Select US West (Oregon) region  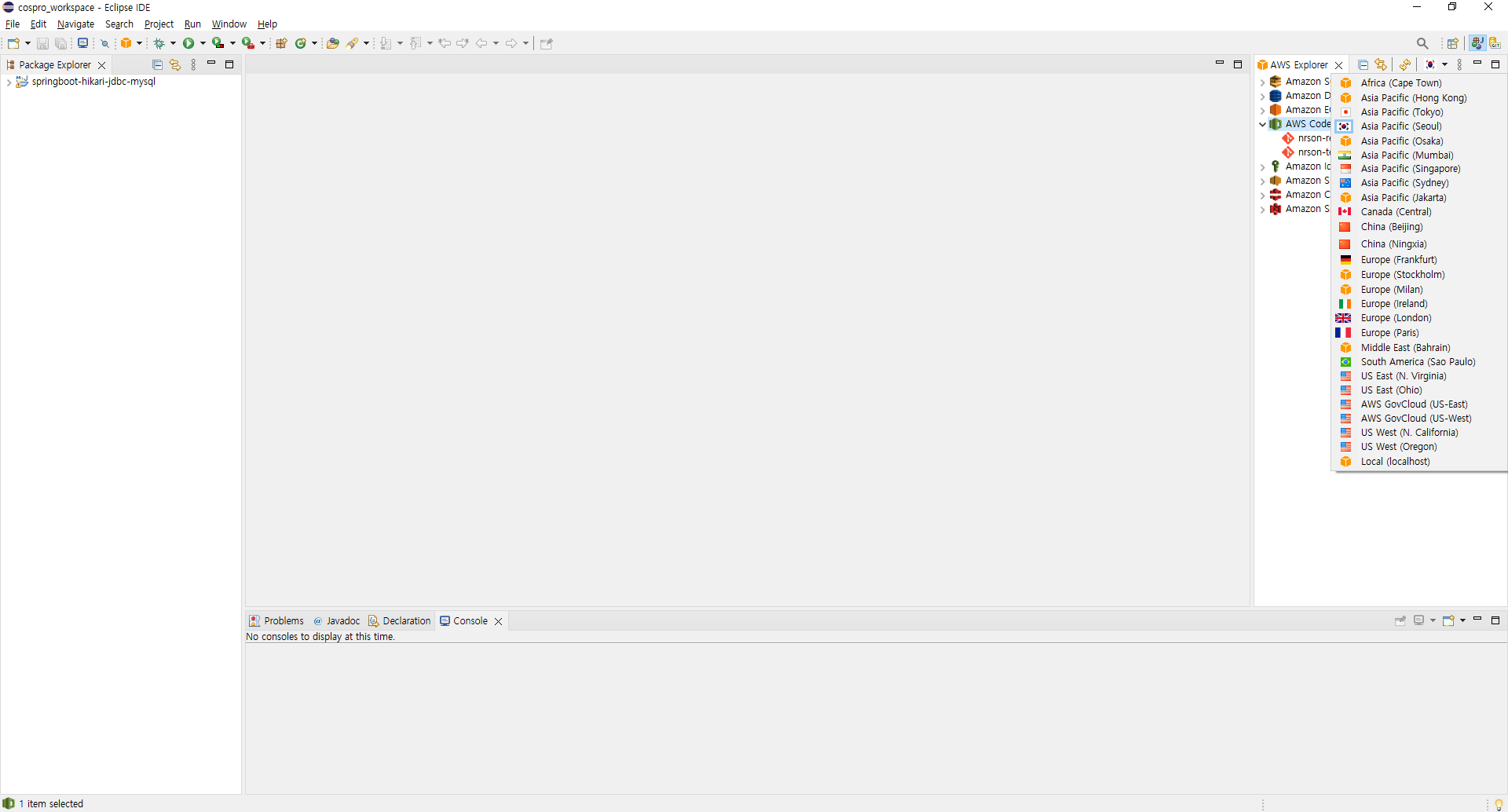[1399, 446]
